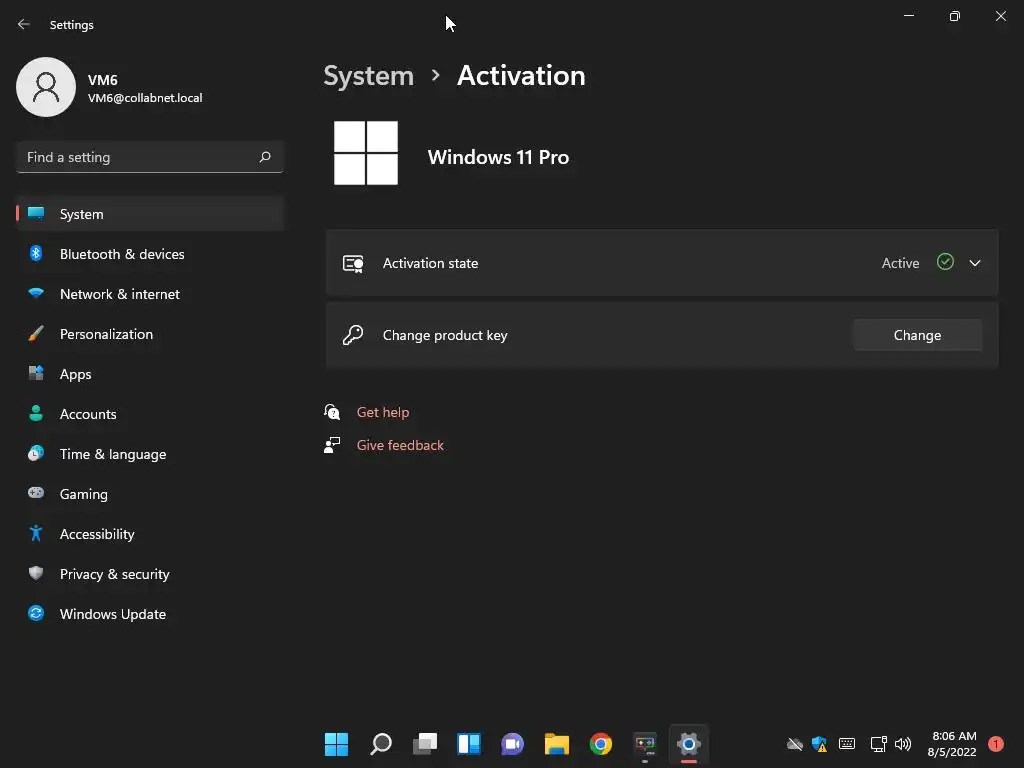
Task: Click the green Active checkmark icon
Action: (x=945, y=262)
